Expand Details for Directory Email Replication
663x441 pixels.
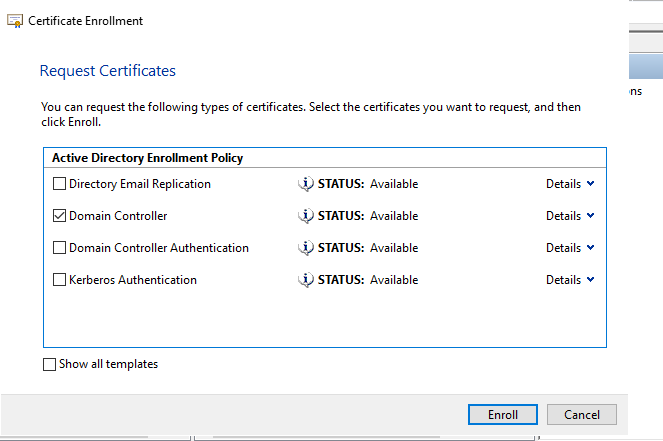[x=570, y=184]
